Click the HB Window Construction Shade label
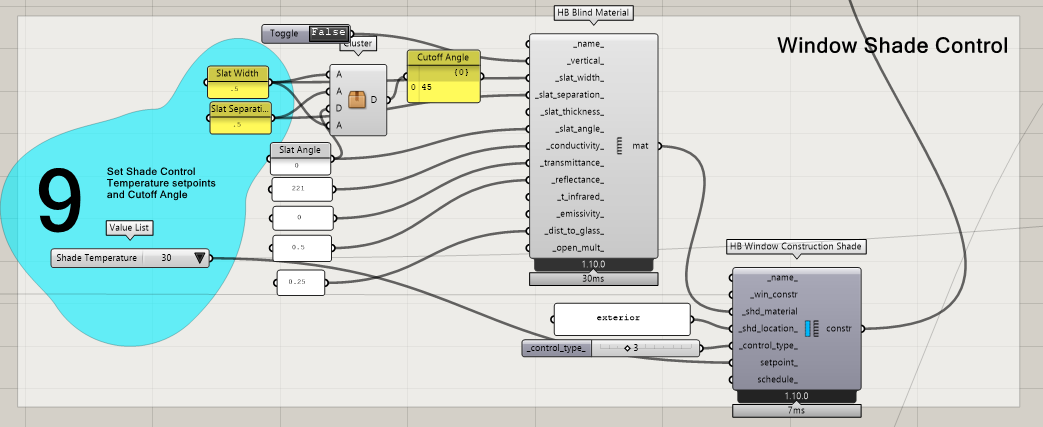Screen dimensions: 1043x427 [796, 246]
